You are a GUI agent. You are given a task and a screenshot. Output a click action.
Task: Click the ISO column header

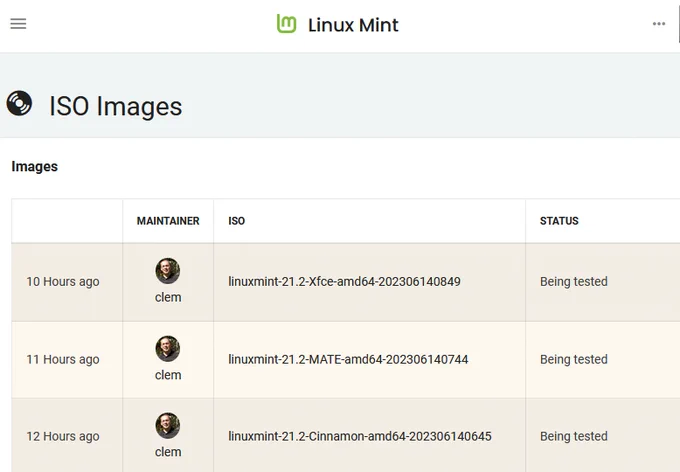pyautogui.click(x=236, y=221)
